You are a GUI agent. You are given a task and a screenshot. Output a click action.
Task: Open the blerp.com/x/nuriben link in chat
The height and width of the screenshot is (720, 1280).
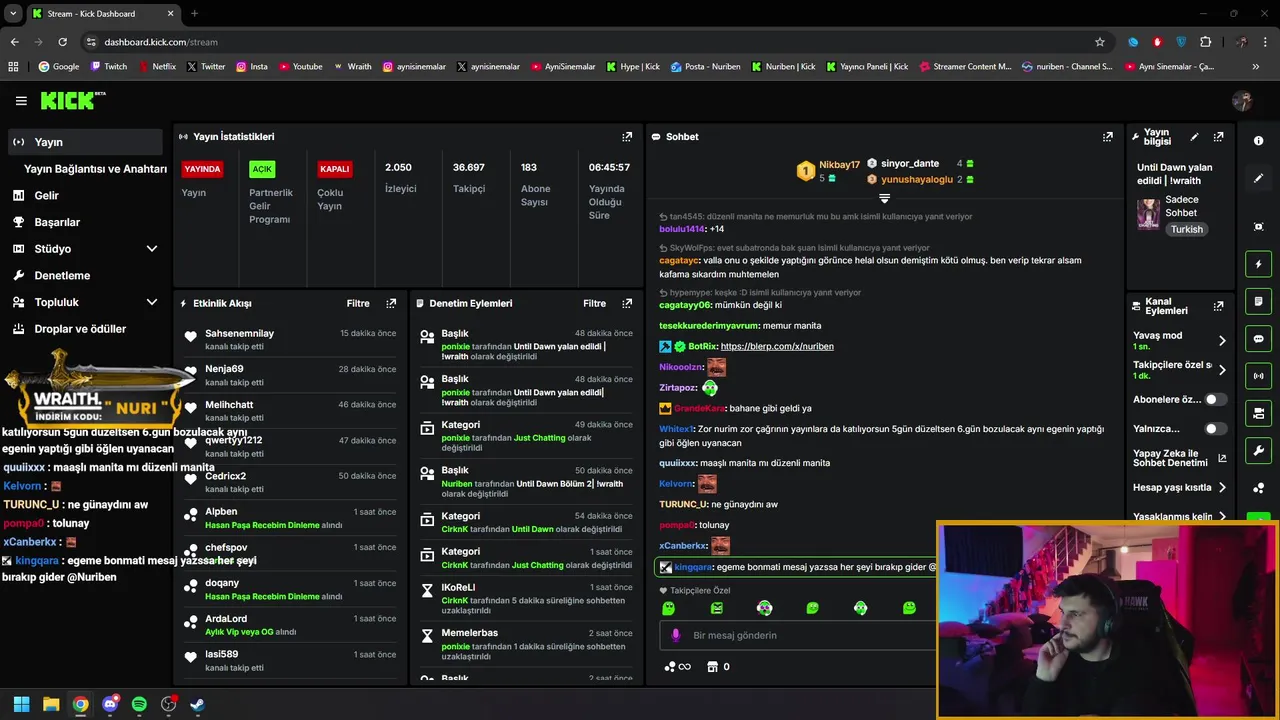click(x=776, y=346)
